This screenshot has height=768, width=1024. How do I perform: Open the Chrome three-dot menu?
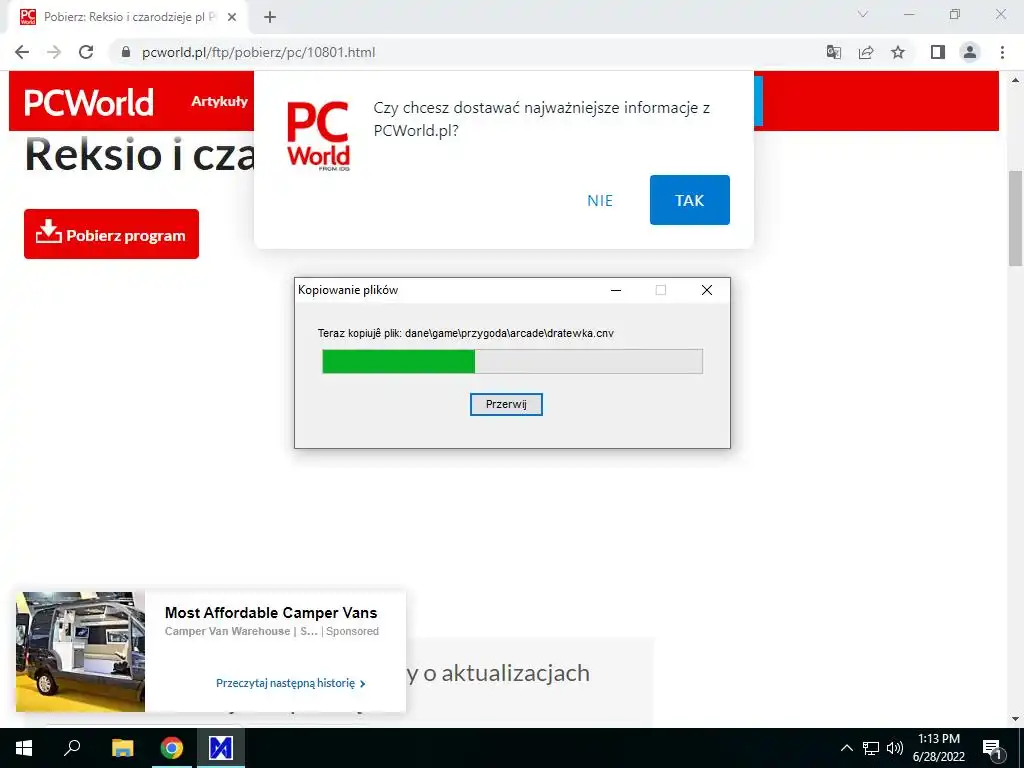[x=1002, y=52]
